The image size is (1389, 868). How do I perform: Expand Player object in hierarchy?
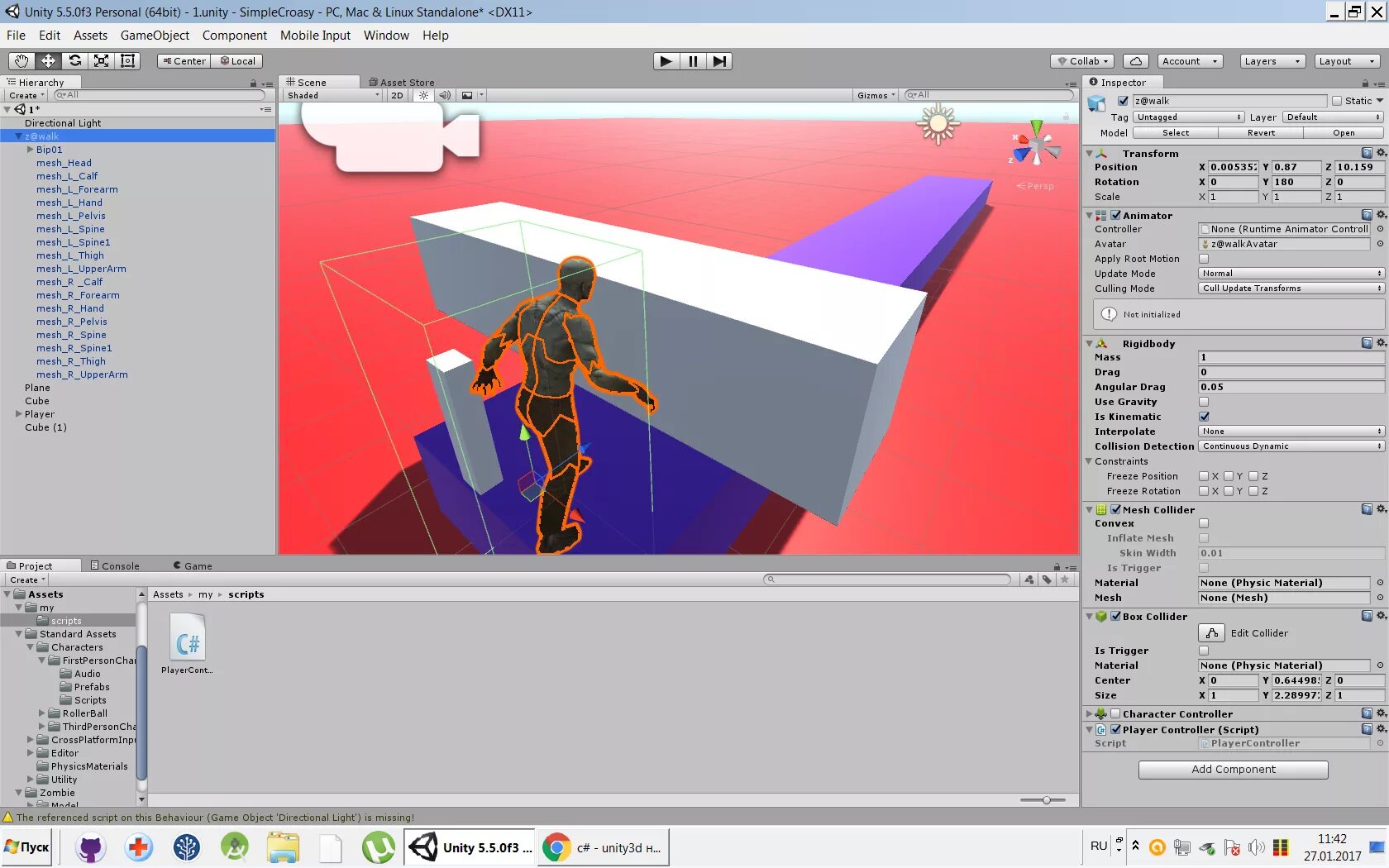coord(18,414)
